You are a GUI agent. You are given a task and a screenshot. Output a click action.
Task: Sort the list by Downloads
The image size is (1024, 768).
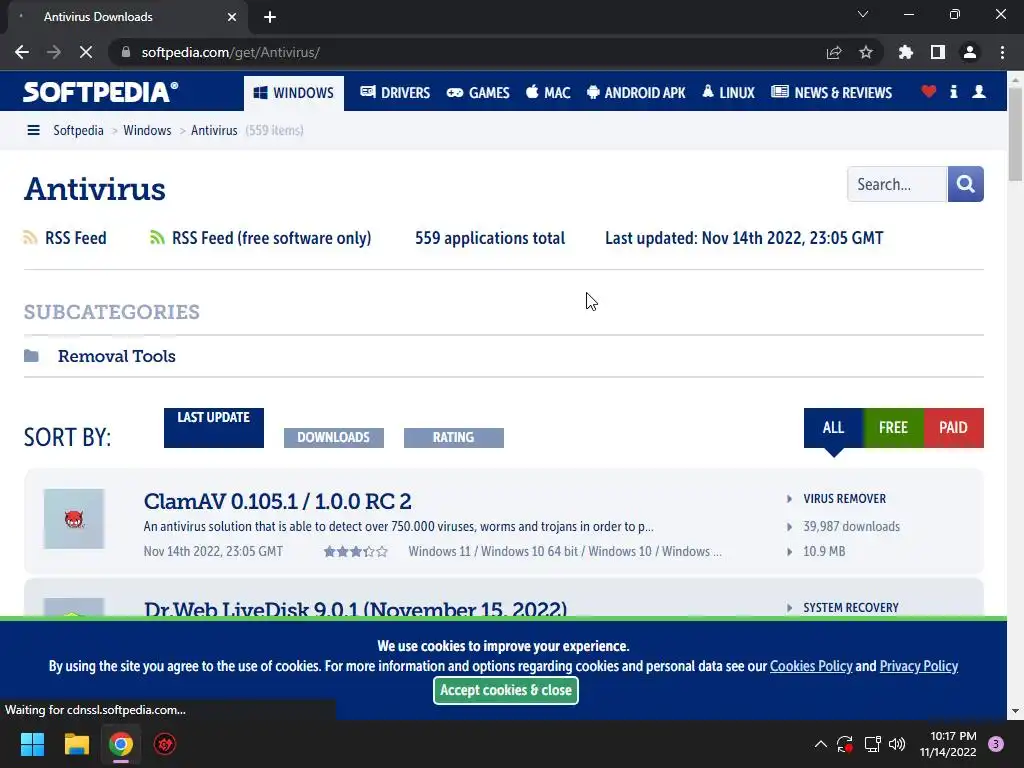pos(334,438)
